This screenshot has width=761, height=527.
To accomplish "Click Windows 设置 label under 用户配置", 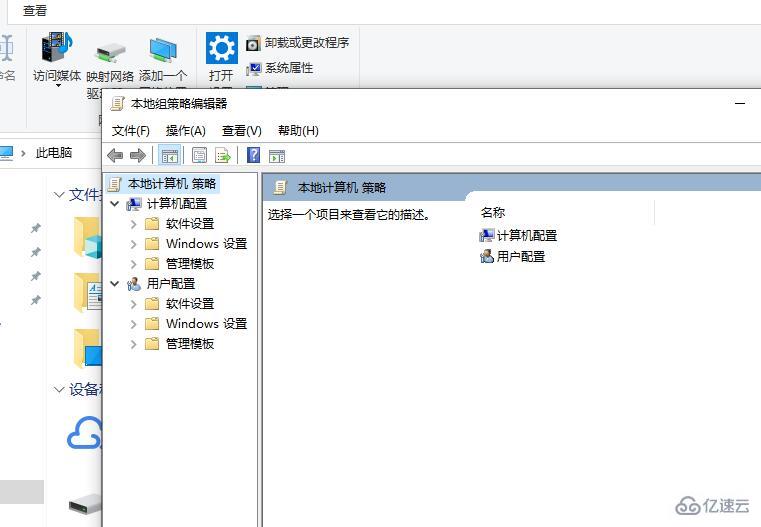I will [207, 324].
